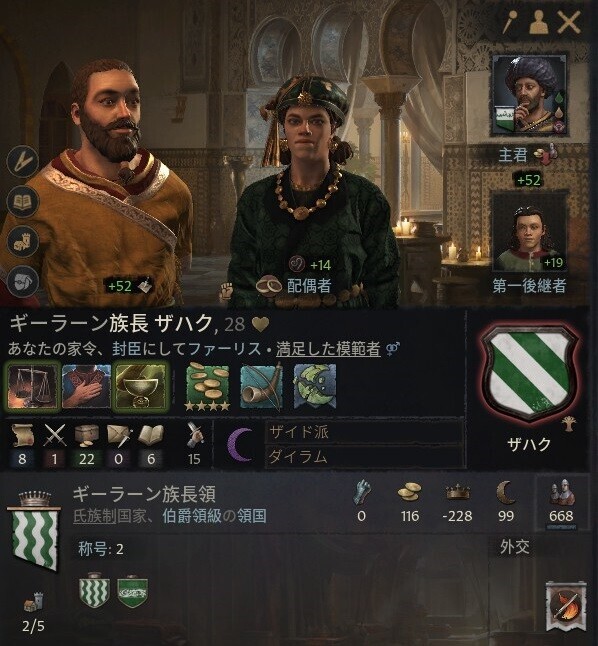Open the lifestyle book side button
Screen dimensions: 598x646
pos(23,202)
